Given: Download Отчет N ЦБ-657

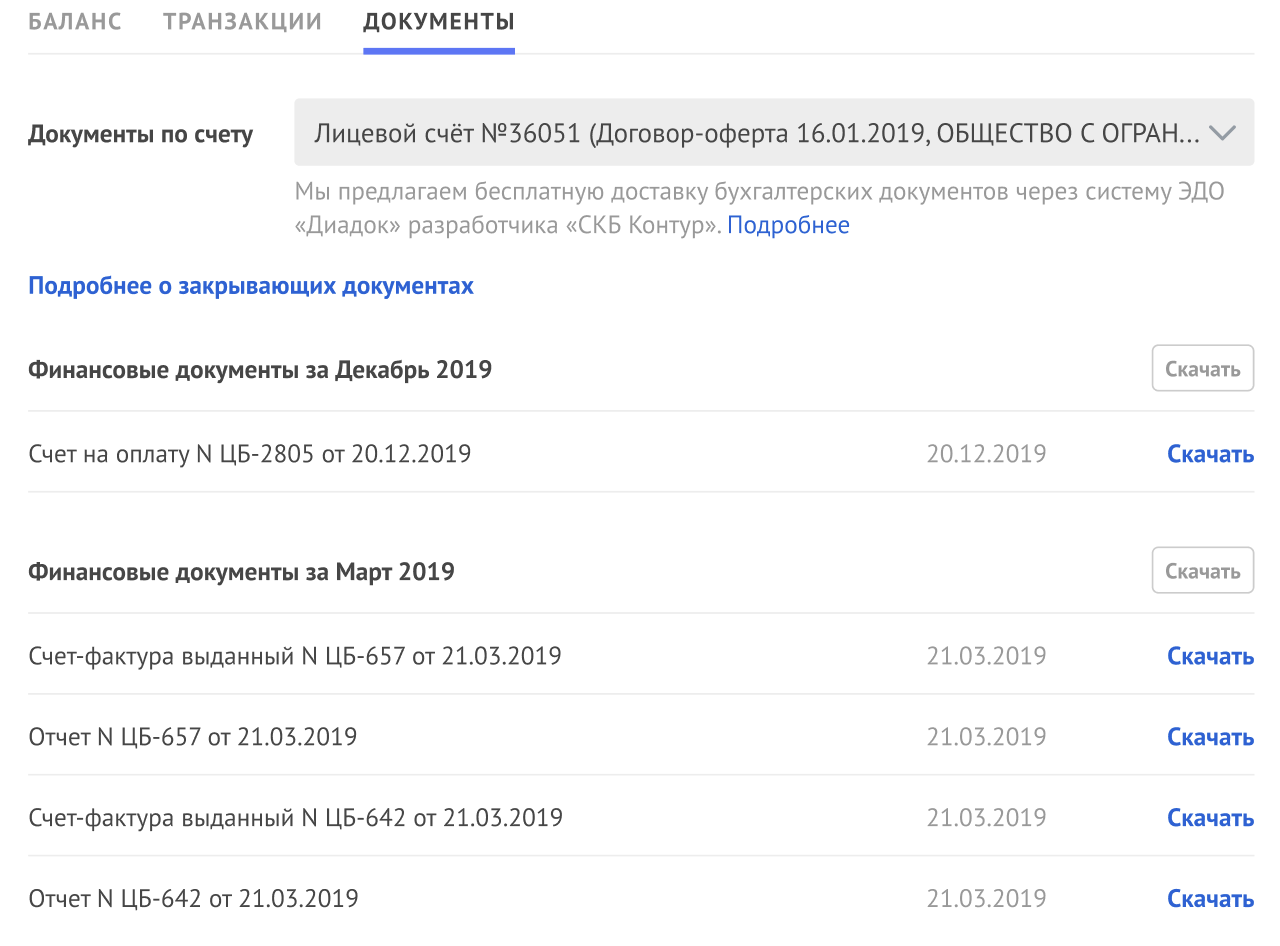Looking at the screenshot, I should click(1210, 737).
